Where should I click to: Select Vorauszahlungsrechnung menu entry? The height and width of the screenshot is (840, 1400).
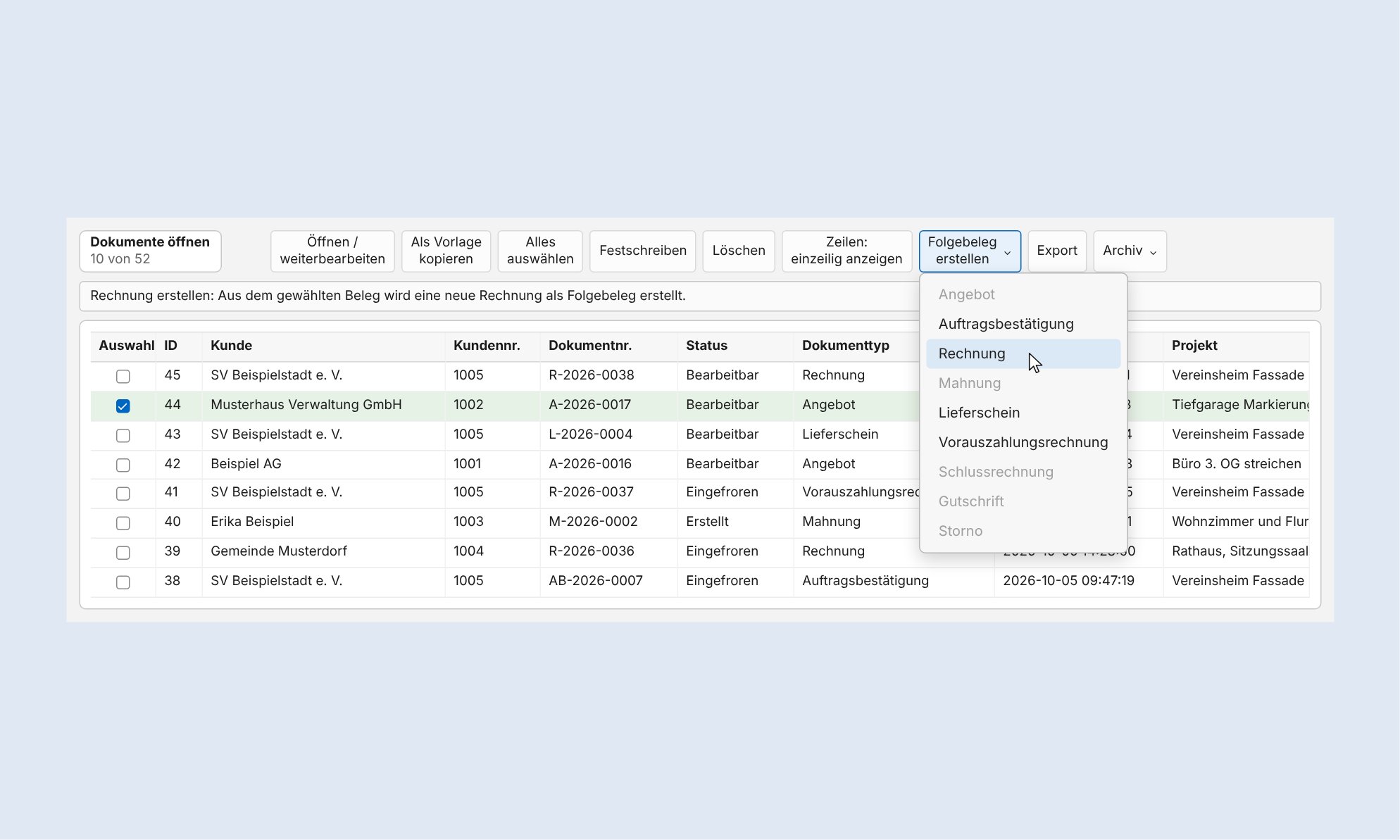click(x=1023, y=442)
